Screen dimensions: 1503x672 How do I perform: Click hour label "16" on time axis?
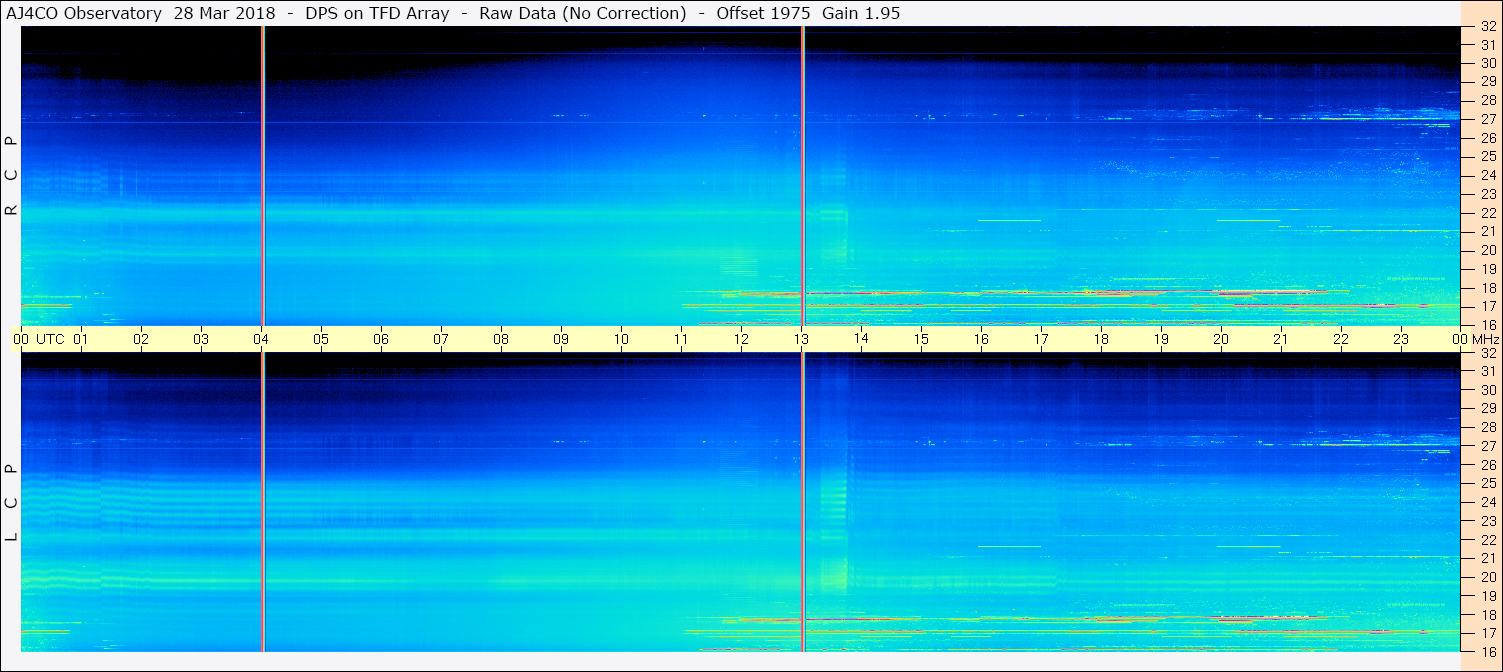(x=981, y=339)
